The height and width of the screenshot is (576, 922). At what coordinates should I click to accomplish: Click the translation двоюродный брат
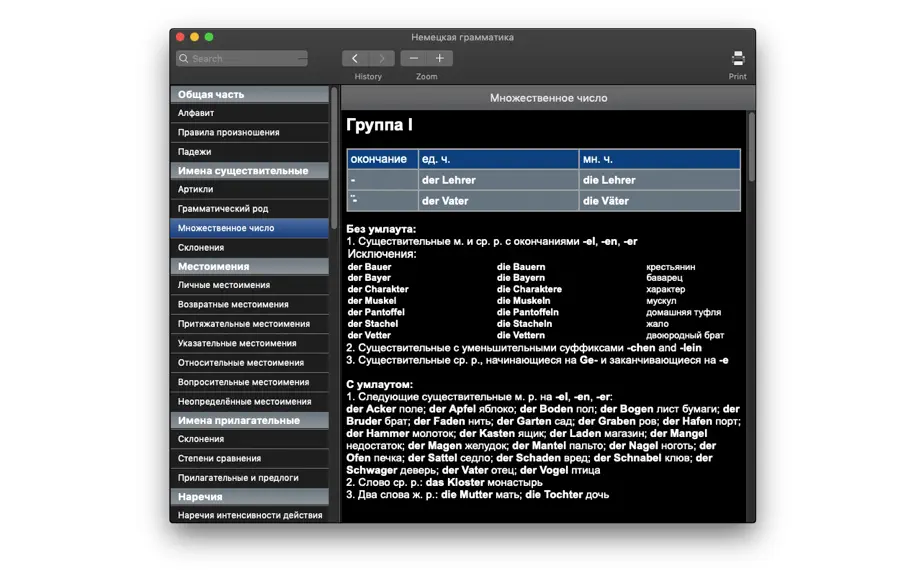pos(685,336)
